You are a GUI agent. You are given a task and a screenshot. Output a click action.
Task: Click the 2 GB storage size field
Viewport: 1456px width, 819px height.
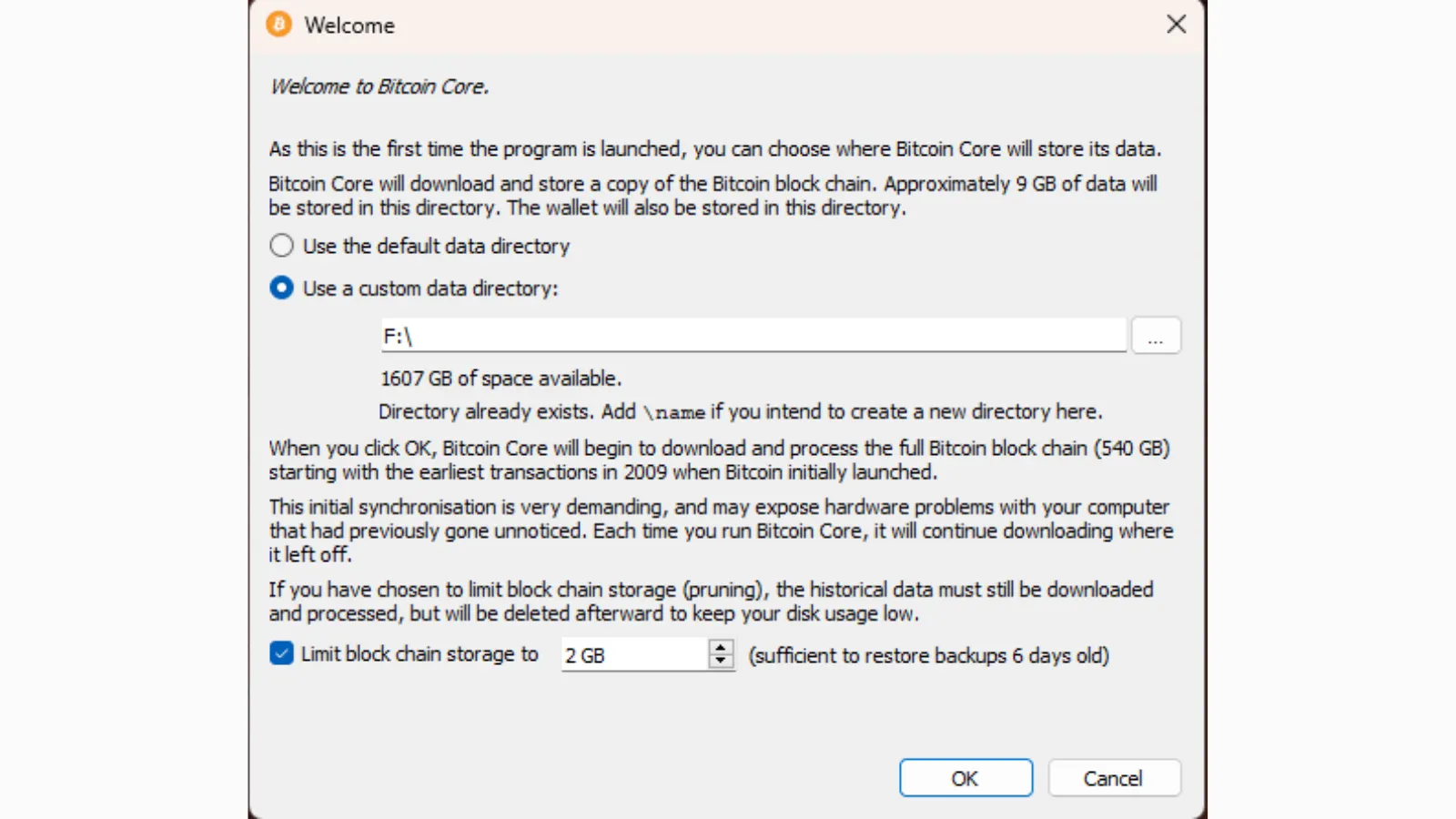tap(633, 655)
